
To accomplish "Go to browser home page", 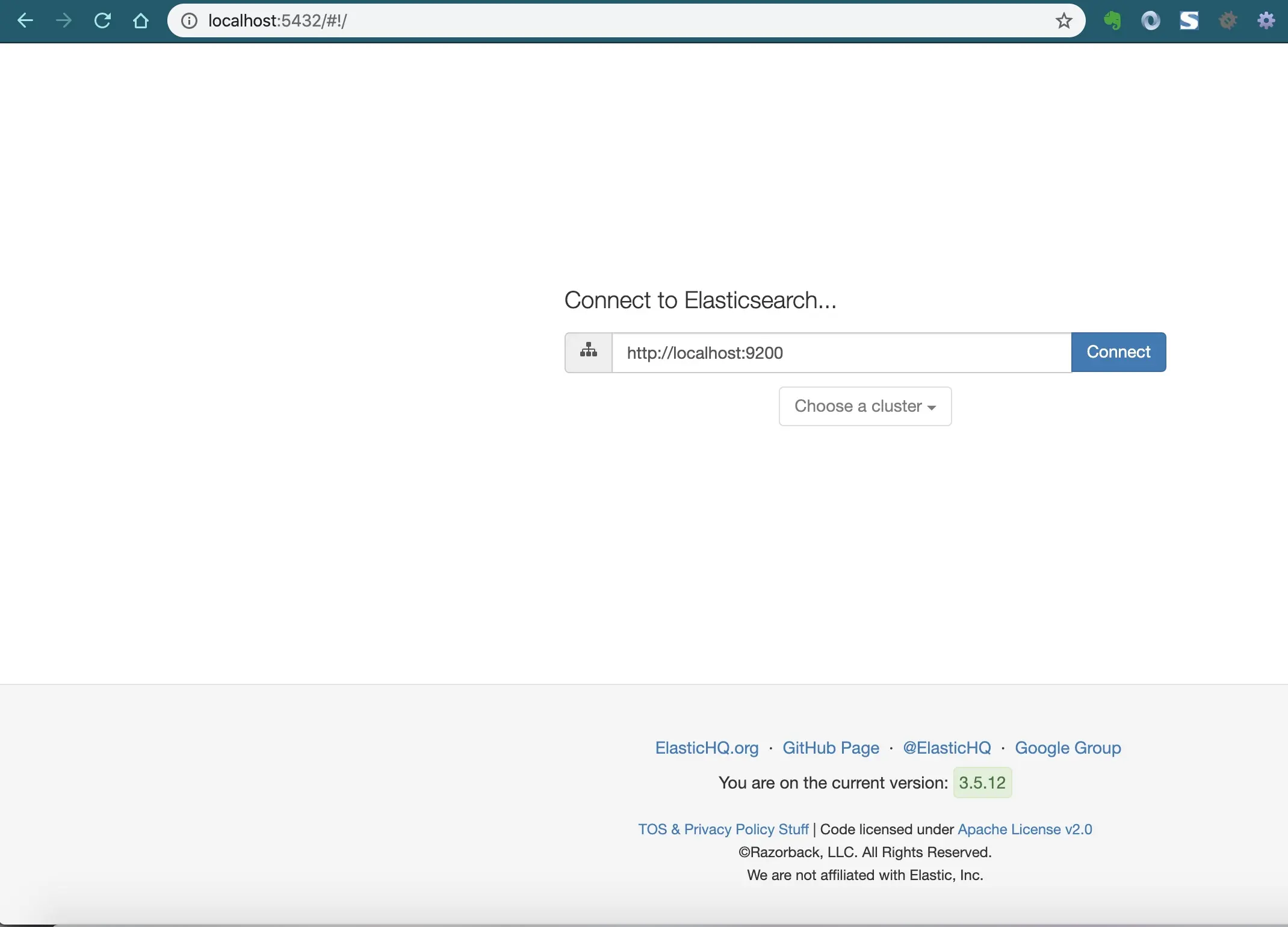I will point(141,21).
